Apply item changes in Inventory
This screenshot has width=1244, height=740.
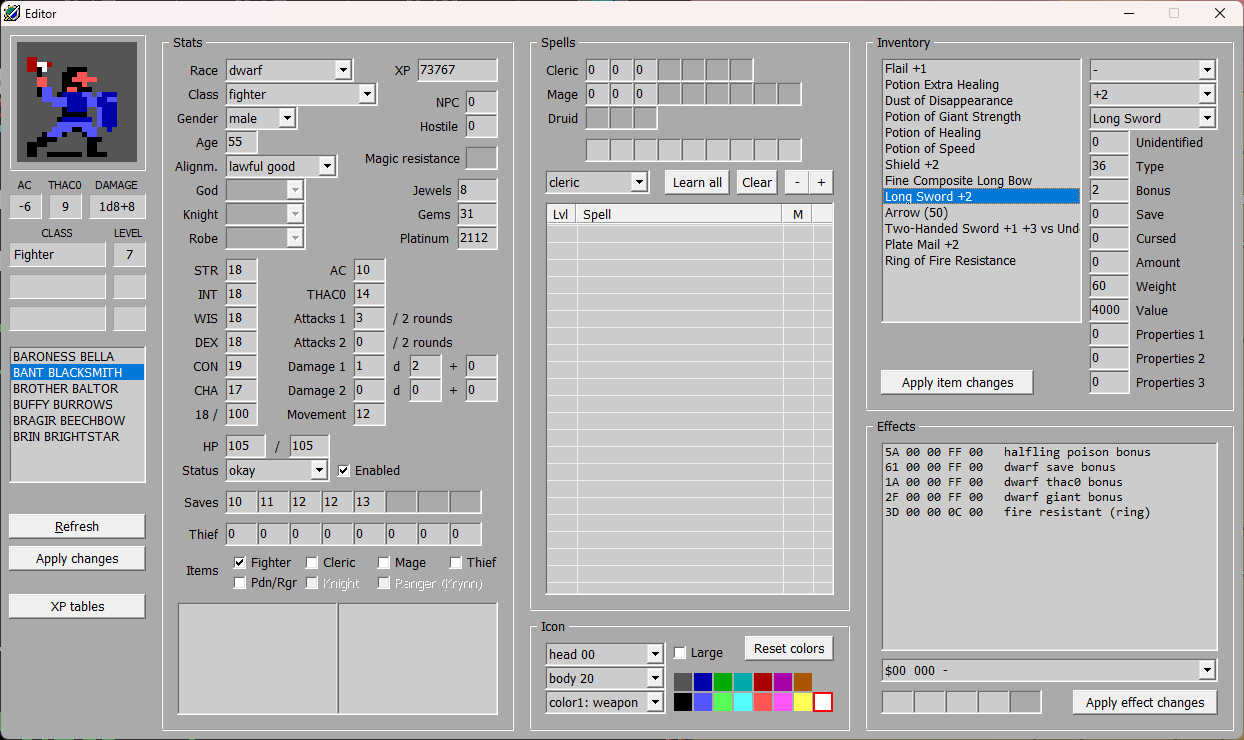click(x=956, y=382)
